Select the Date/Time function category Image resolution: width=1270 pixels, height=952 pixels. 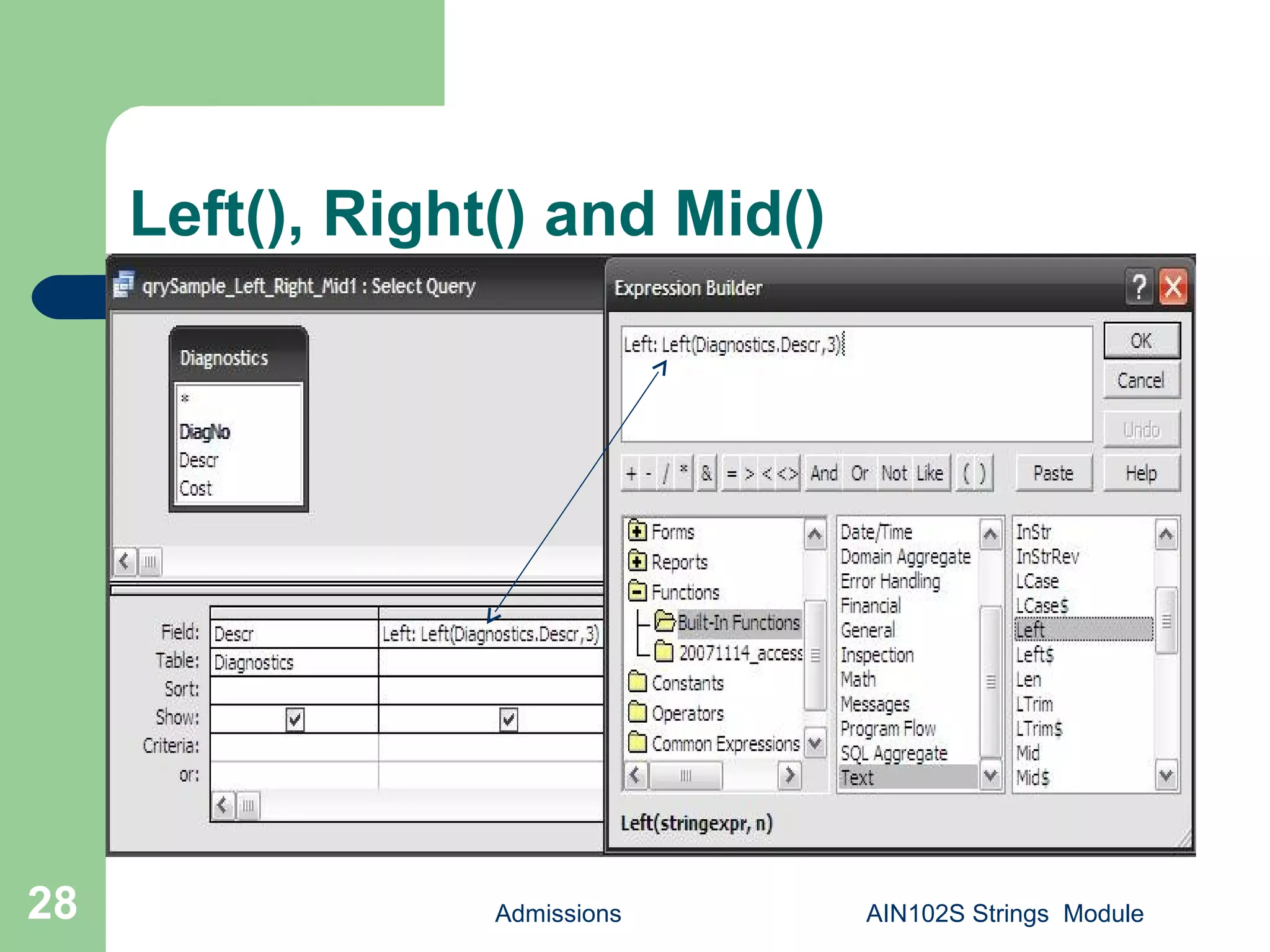[876, 532]
